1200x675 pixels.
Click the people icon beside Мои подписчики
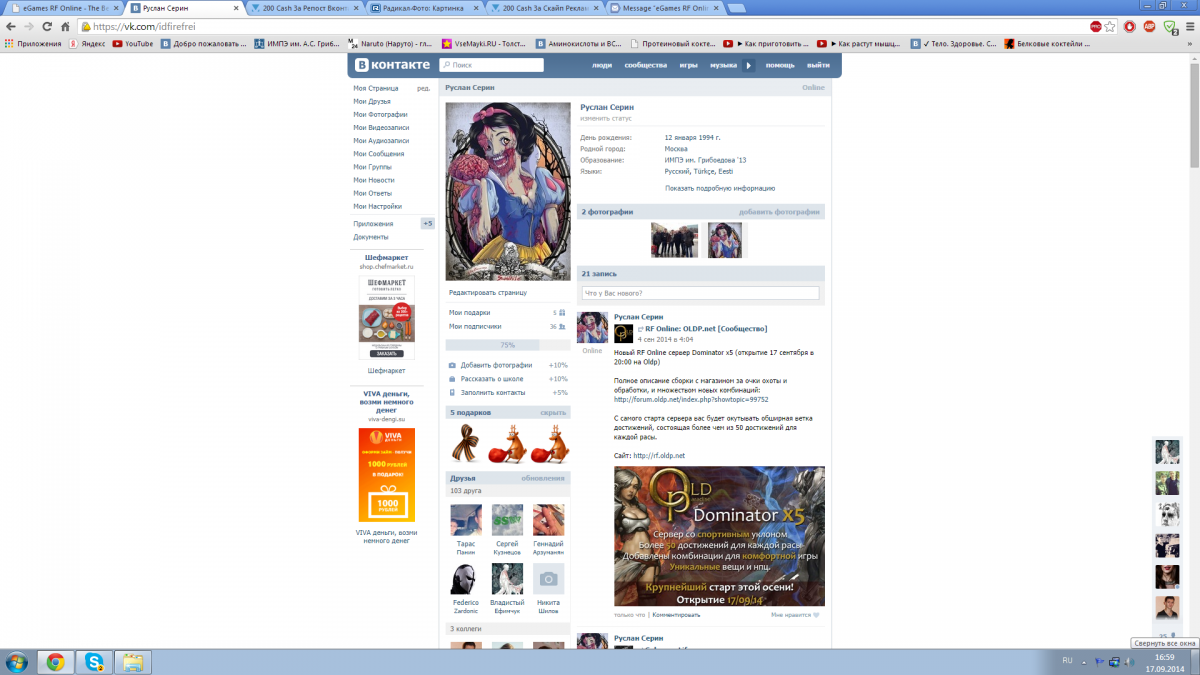564,326
